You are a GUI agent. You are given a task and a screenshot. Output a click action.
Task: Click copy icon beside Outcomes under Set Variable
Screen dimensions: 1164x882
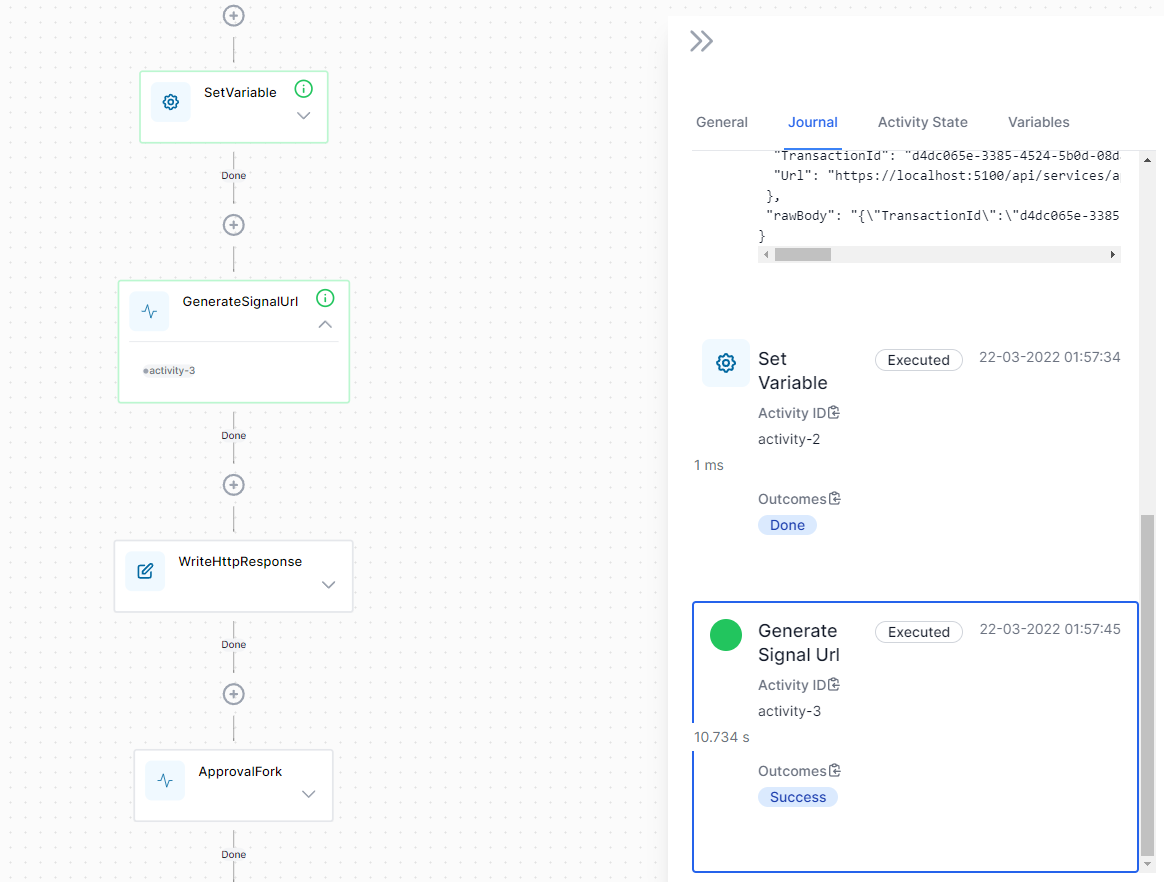[835, 498]
